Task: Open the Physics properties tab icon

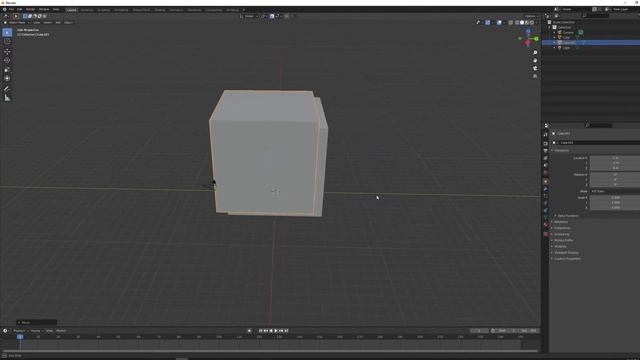Action: 546,203
